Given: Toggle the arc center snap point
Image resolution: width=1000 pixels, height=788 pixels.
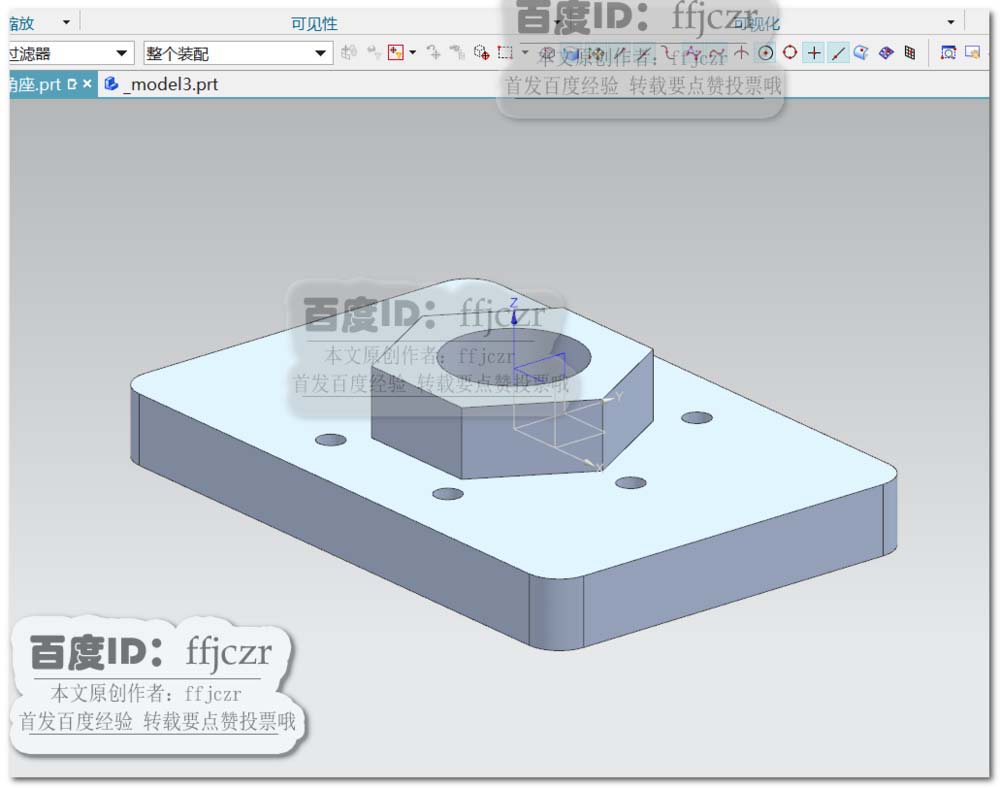Looking at the screenshot, I should (766, 53).
